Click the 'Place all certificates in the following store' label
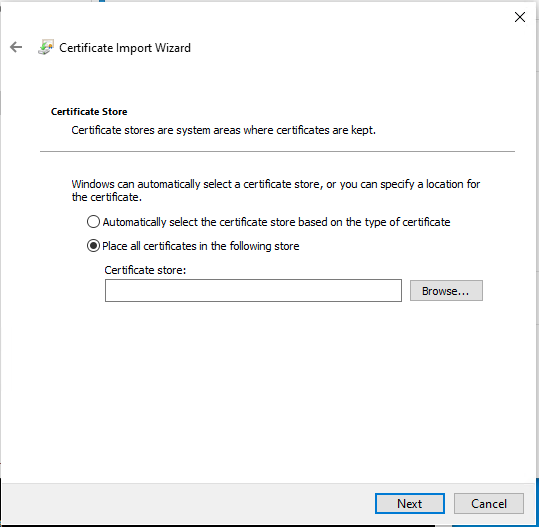 (x=201, y=246)
